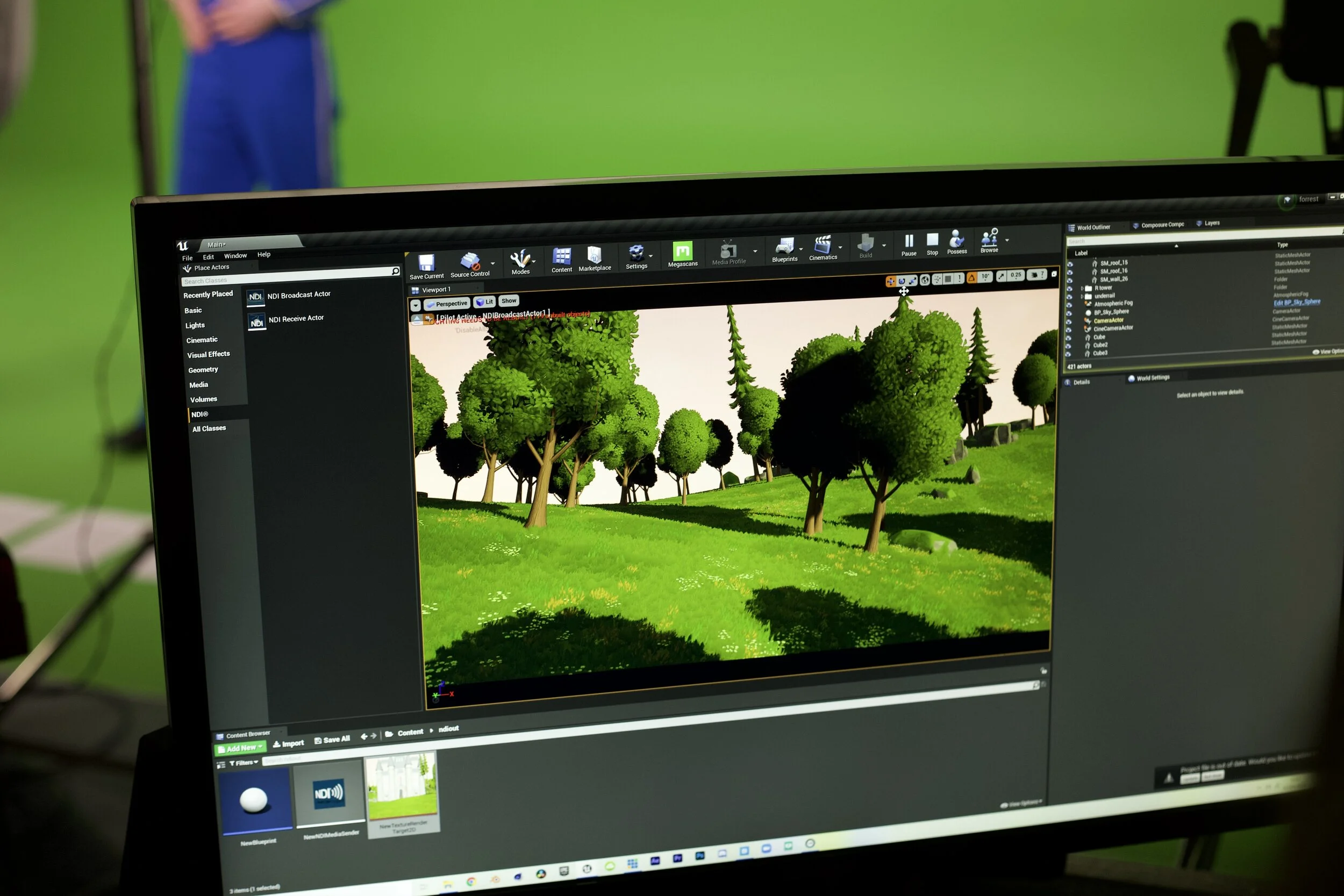
Task: Click the Add New button in Content Browser
Action: click(240, 748)
